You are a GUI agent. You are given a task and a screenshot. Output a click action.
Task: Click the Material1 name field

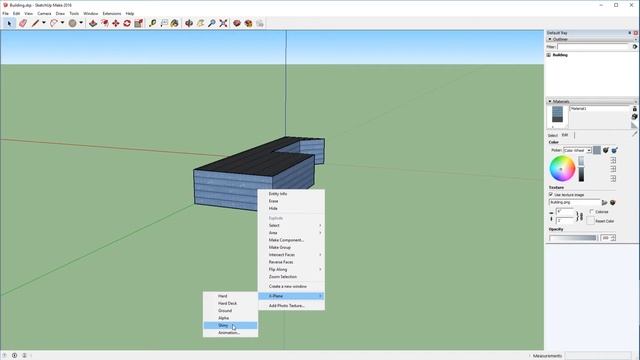tap(600, 109)
